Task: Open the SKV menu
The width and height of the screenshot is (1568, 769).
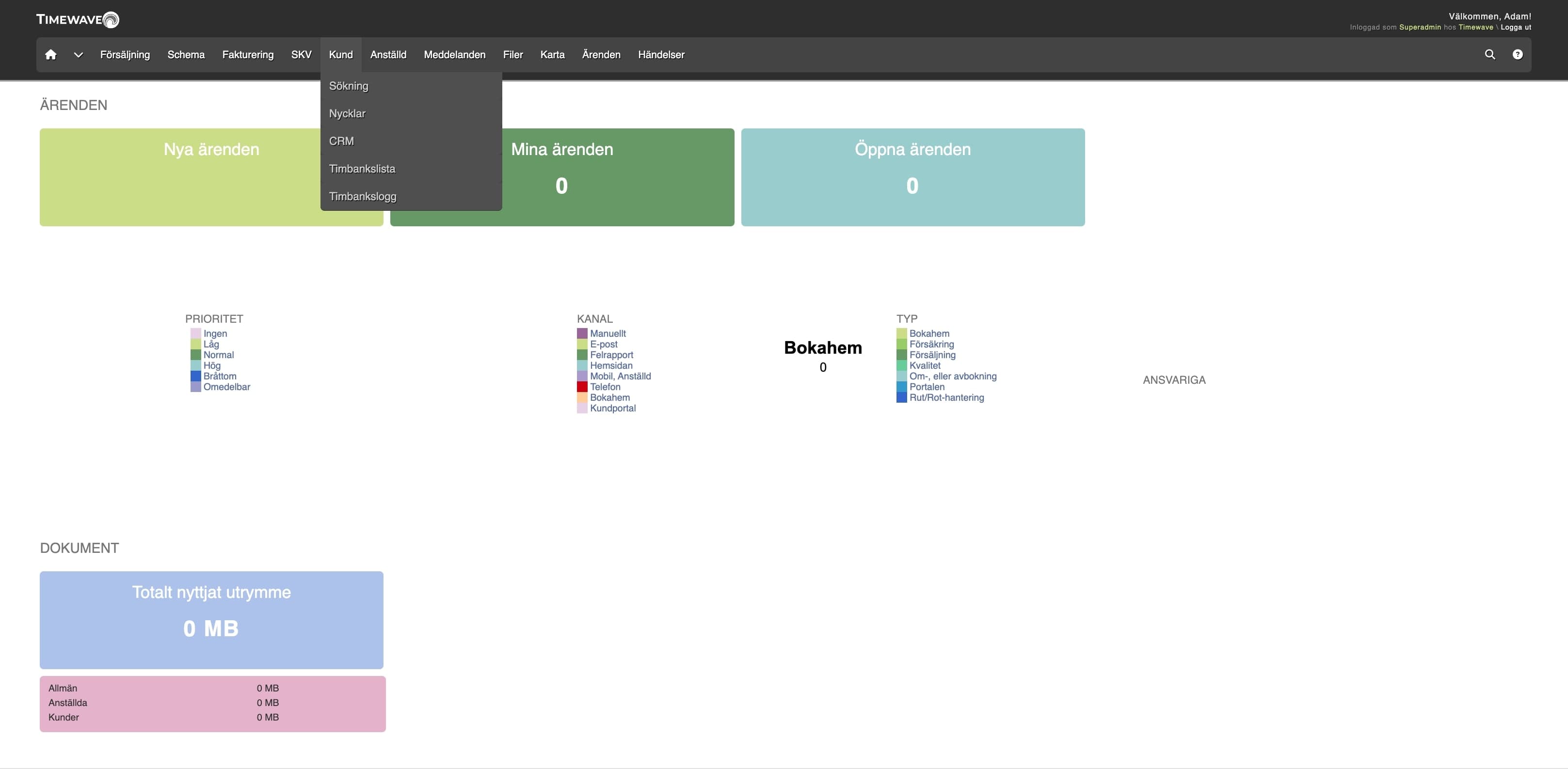Action: pos(301,55)
